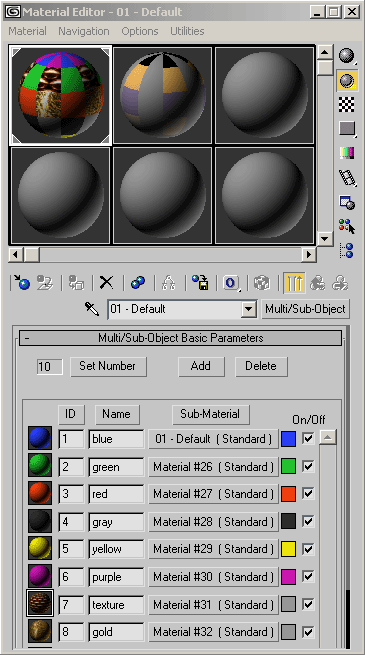Toggle the On/Off checkbox for green
Screen dimensions: 365x655
308,466
